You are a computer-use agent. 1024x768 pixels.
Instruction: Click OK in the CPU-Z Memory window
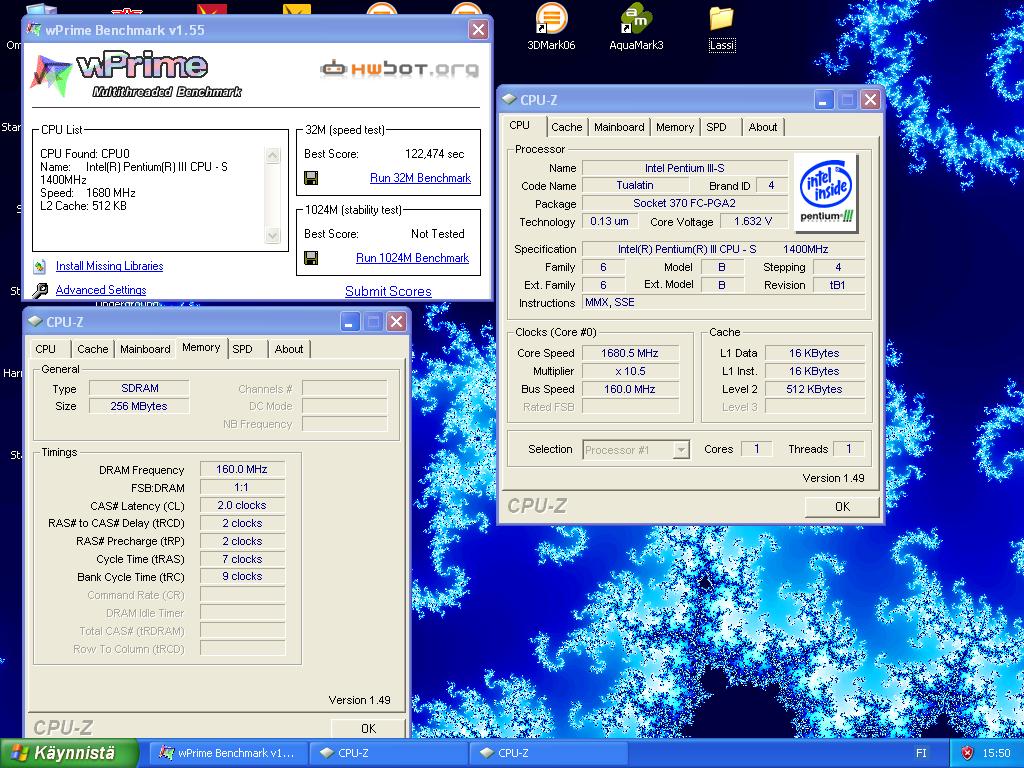368,728
